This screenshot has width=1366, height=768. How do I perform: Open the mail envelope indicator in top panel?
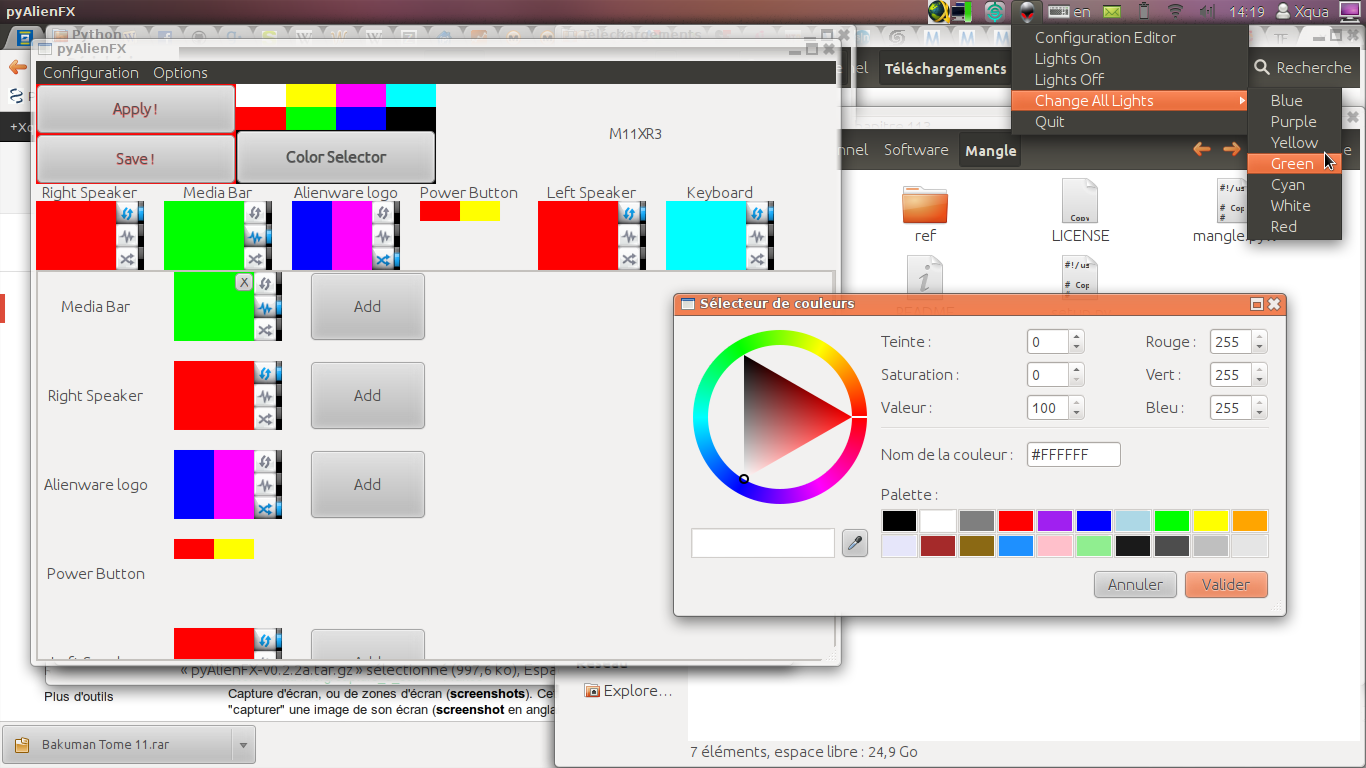tap(1112, 12)
